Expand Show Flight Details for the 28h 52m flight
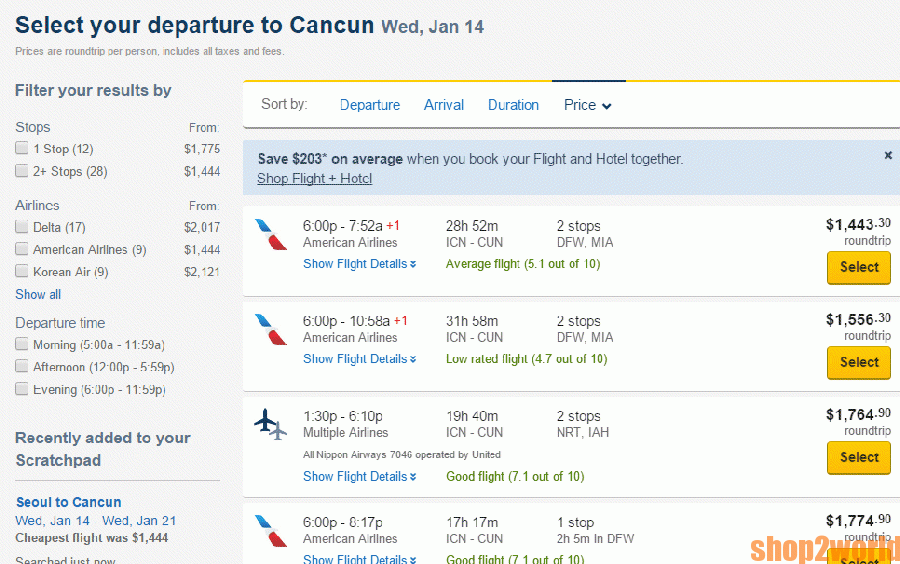The height and width of the screenshot is (564, 900). 359,264
